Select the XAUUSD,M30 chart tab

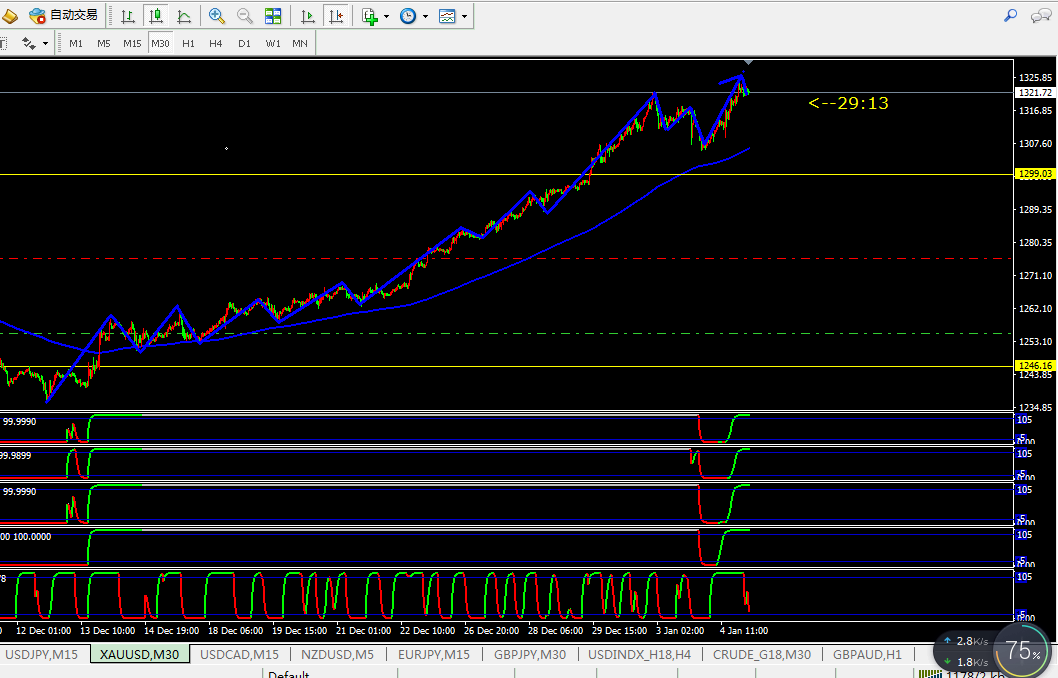pyautogui.click(x=140, y=654)
